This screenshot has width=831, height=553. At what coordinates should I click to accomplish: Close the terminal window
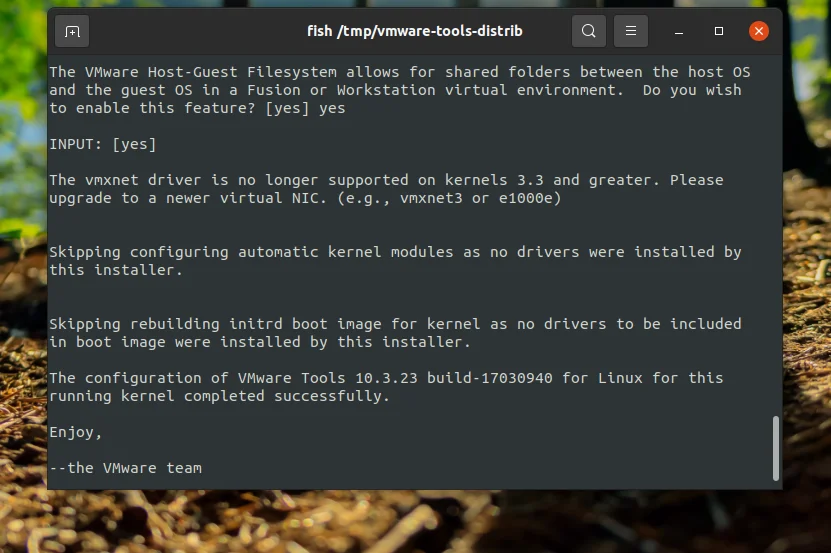coord(759,31)
